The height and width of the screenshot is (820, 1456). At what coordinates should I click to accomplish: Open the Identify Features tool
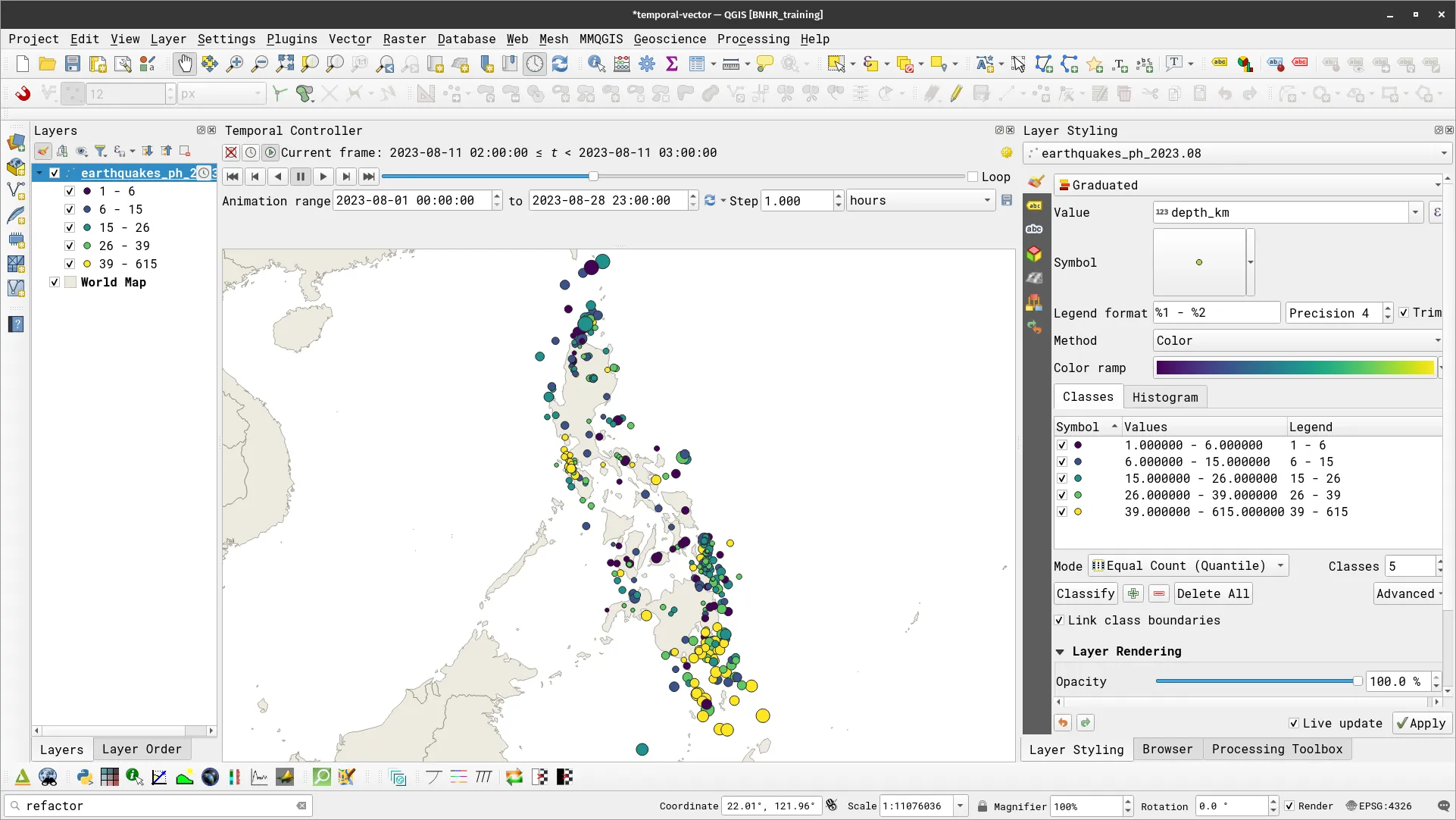597,64
